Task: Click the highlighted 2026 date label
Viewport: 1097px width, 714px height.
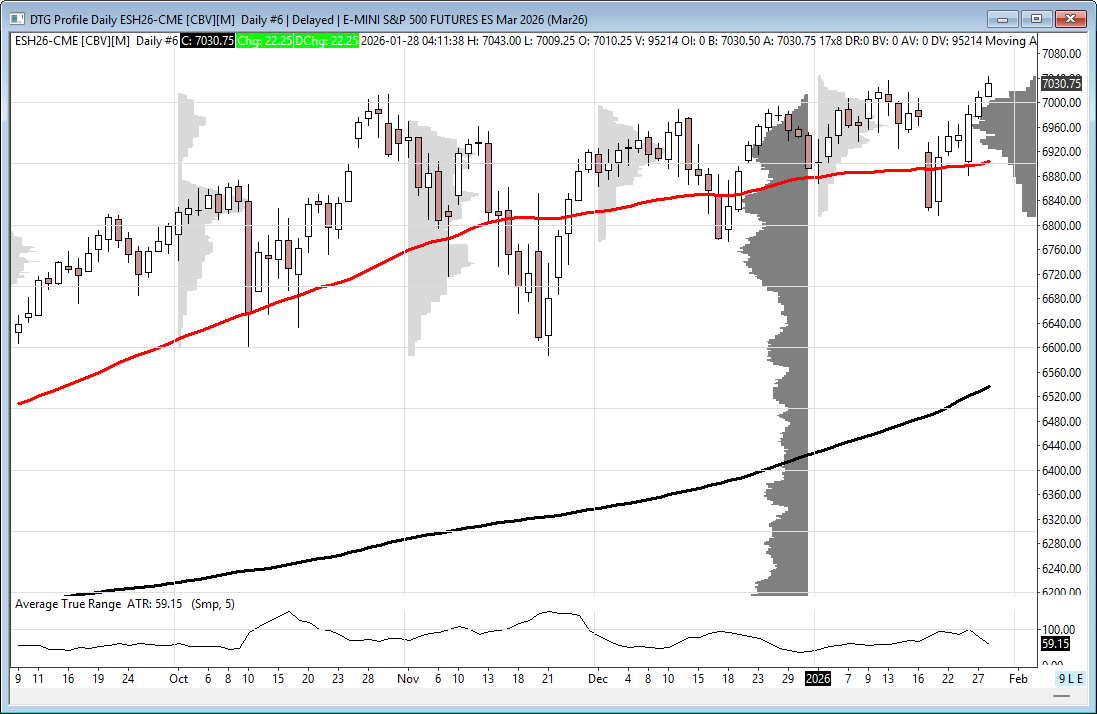Action: pos(818,678)
